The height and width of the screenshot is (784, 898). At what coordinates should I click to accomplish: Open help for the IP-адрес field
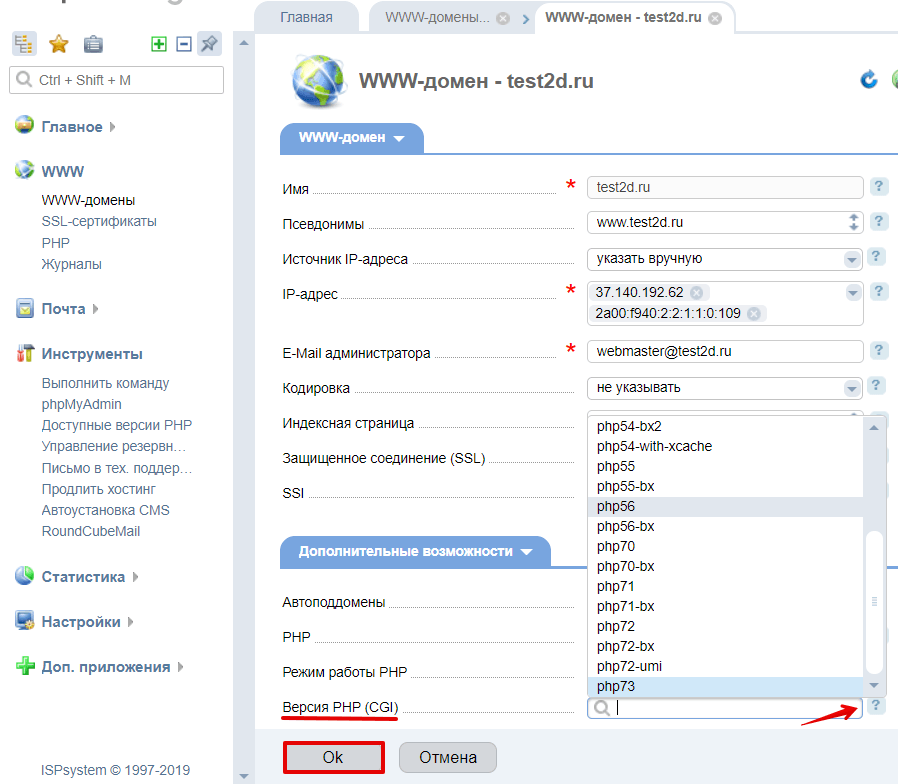click(879, 291)
